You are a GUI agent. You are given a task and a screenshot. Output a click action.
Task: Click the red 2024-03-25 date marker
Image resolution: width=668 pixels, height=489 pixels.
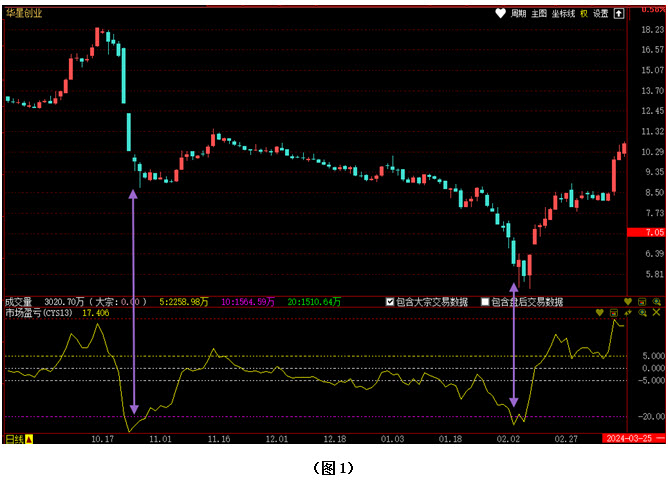(x=628, y=439)
